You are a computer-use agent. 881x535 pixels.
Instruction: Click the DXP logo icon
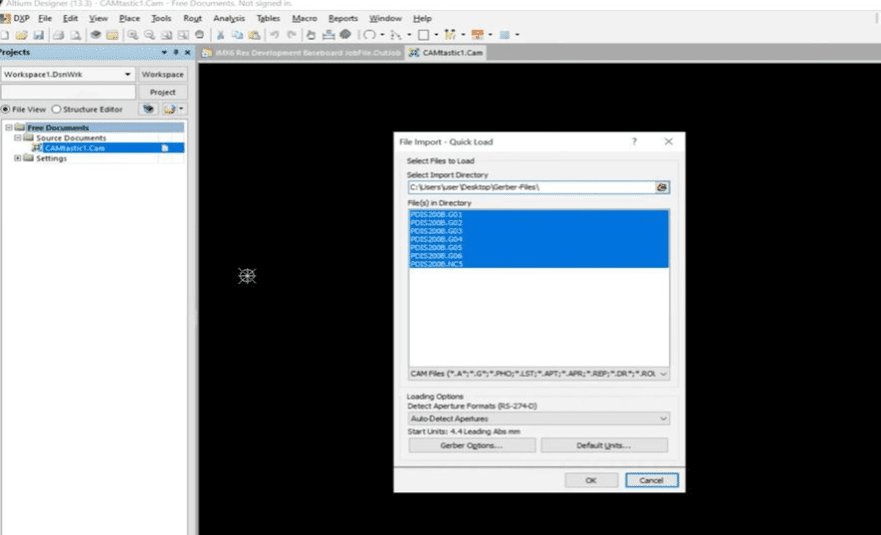pyautogui.click(x=5, y=19)
